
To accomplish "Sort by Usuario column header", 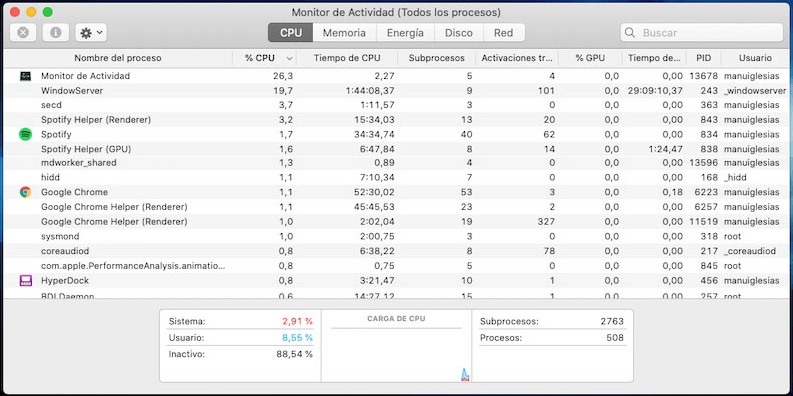I will (x=755, y=58).
